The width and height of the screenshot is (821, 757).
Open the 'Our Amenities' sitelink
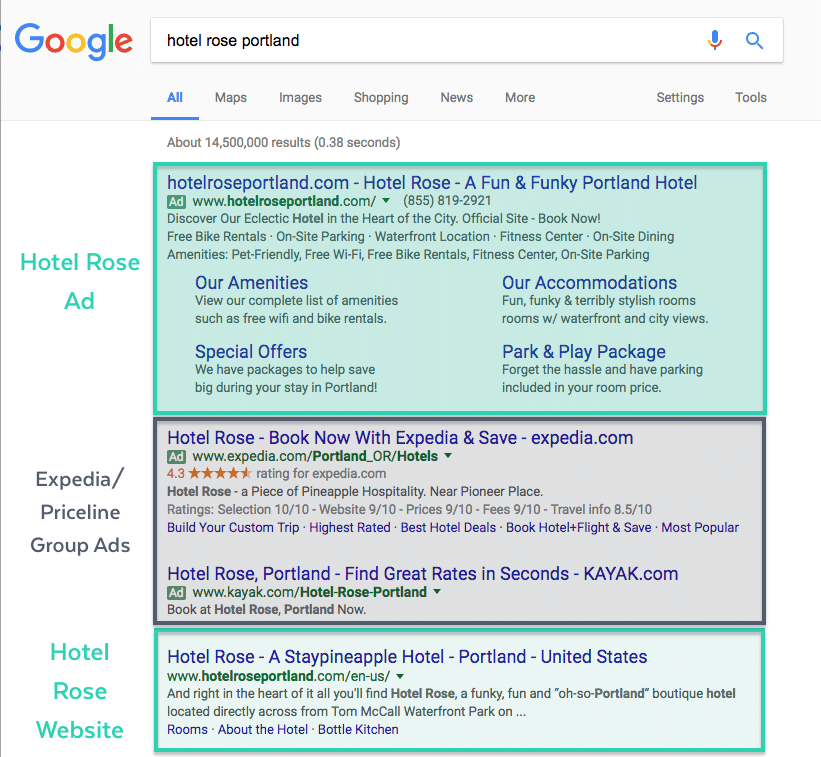(251, 283)
